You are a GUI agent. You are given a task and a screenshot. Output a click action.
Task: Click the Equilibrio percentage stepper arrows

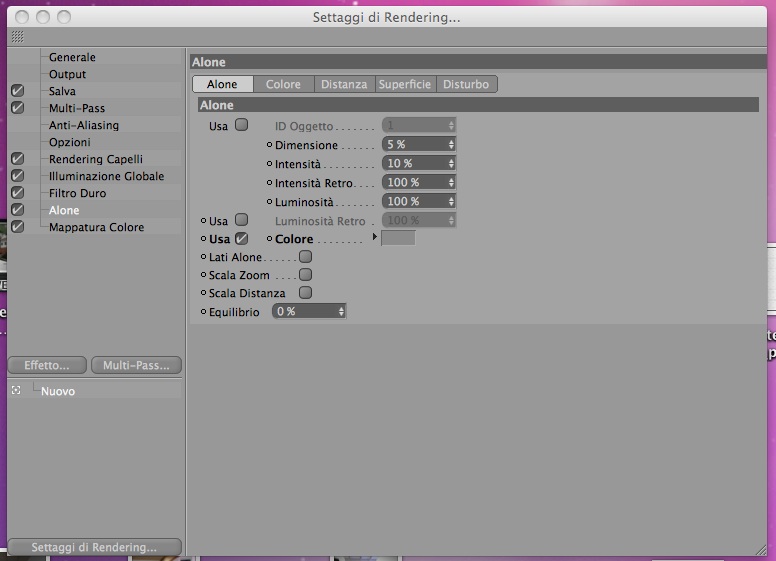[x=341, y=311]
